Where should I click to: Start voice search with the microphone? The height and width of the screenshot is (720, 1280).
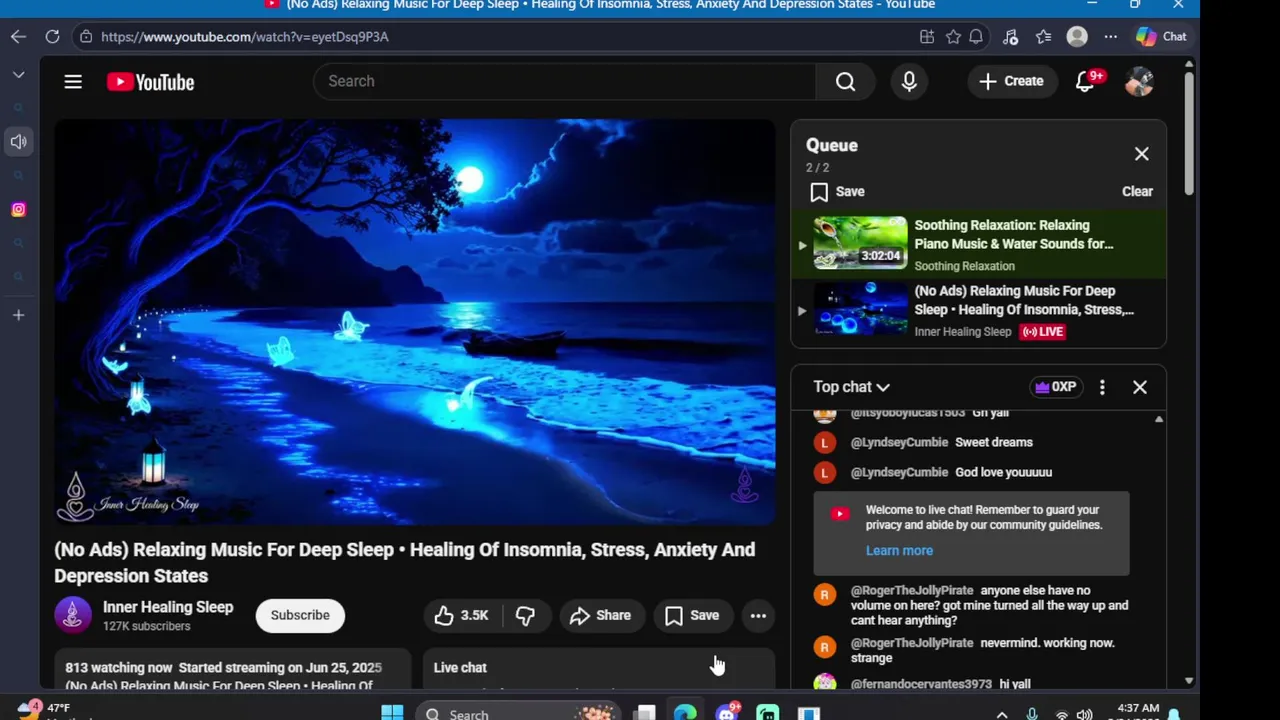(909, 81)
